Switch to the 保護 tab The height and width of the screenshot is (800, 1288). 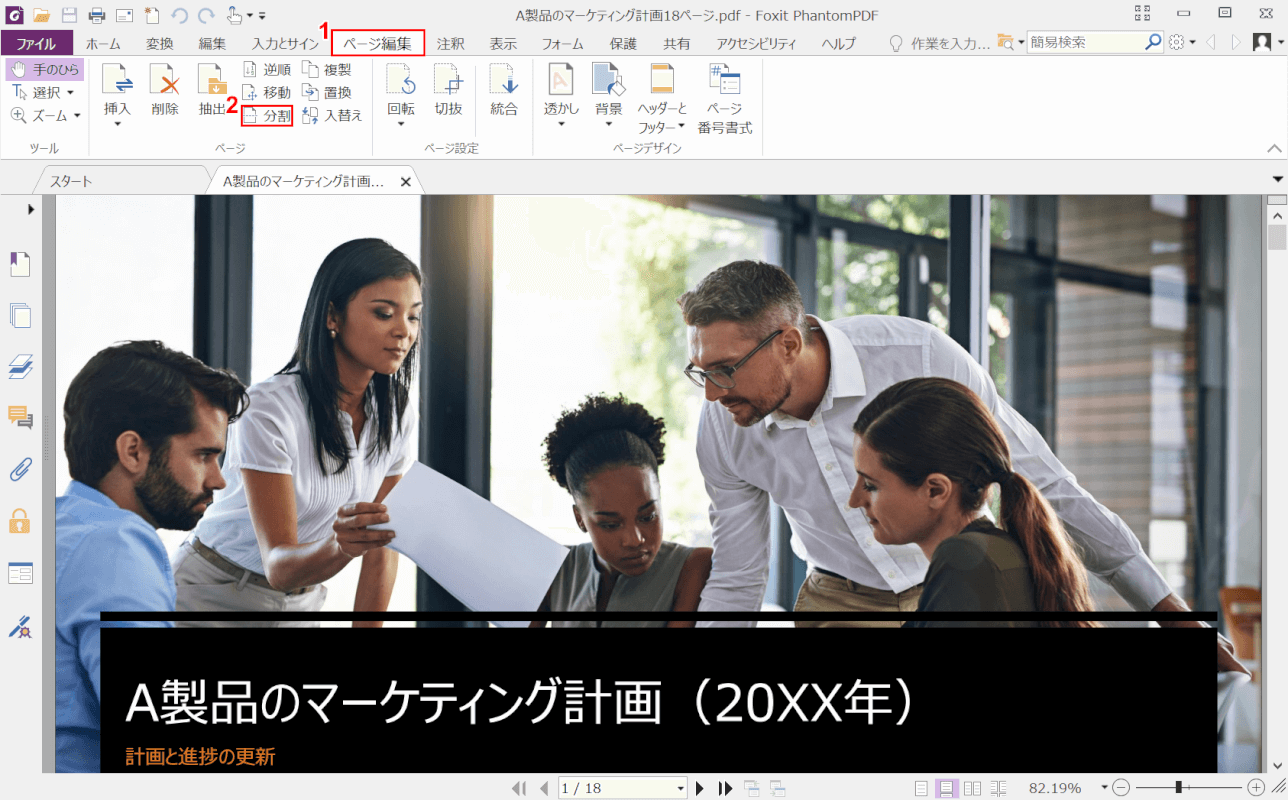pos(623,44)
